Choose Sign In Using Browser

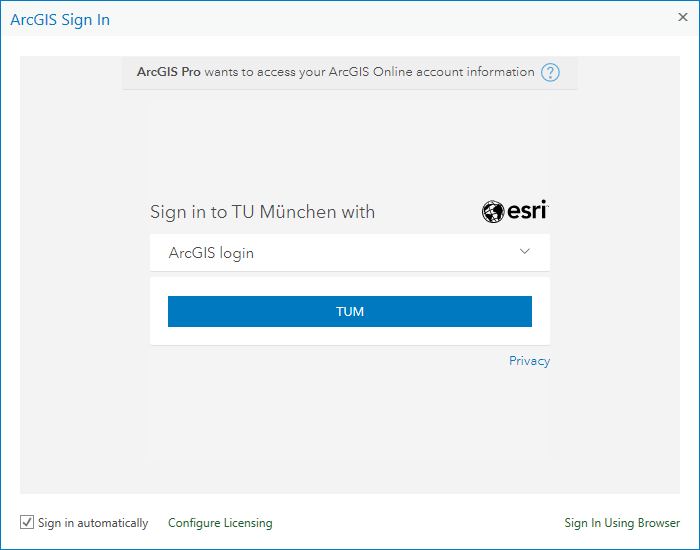point(622,523)
